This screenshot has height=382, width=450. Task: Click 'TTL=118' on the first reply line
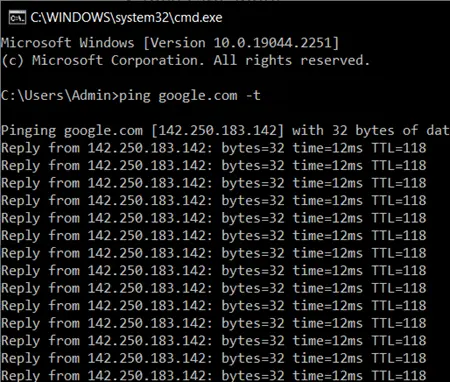tap(399, 148)
